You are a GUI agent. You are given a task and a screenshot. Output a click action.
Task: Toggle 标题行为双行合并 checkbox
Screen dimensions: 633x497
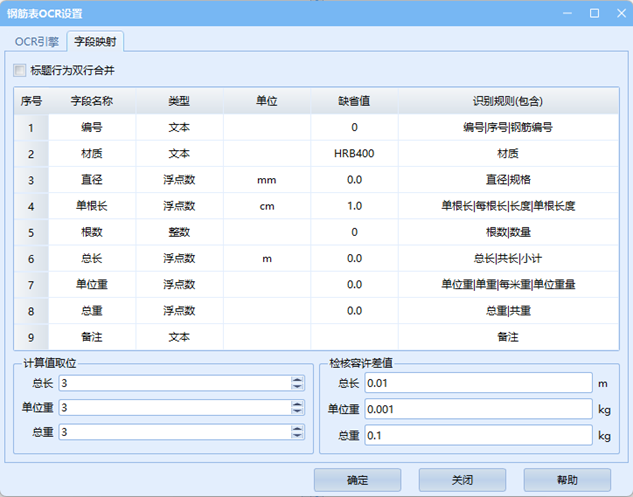point(20,71)
